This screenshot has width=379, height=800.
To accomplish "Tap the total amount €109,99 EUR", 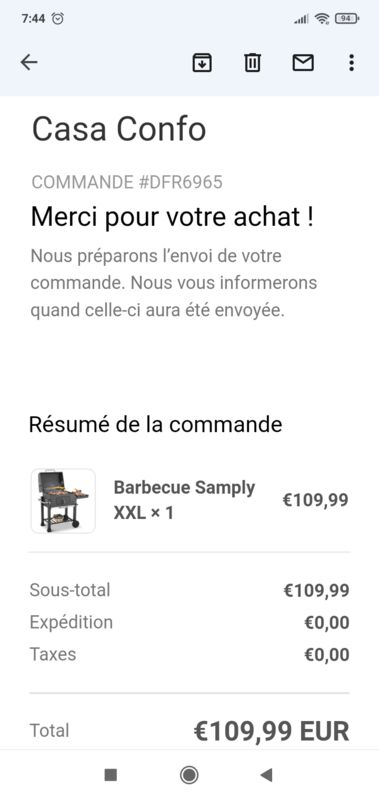I will click(x=271, y=731).
